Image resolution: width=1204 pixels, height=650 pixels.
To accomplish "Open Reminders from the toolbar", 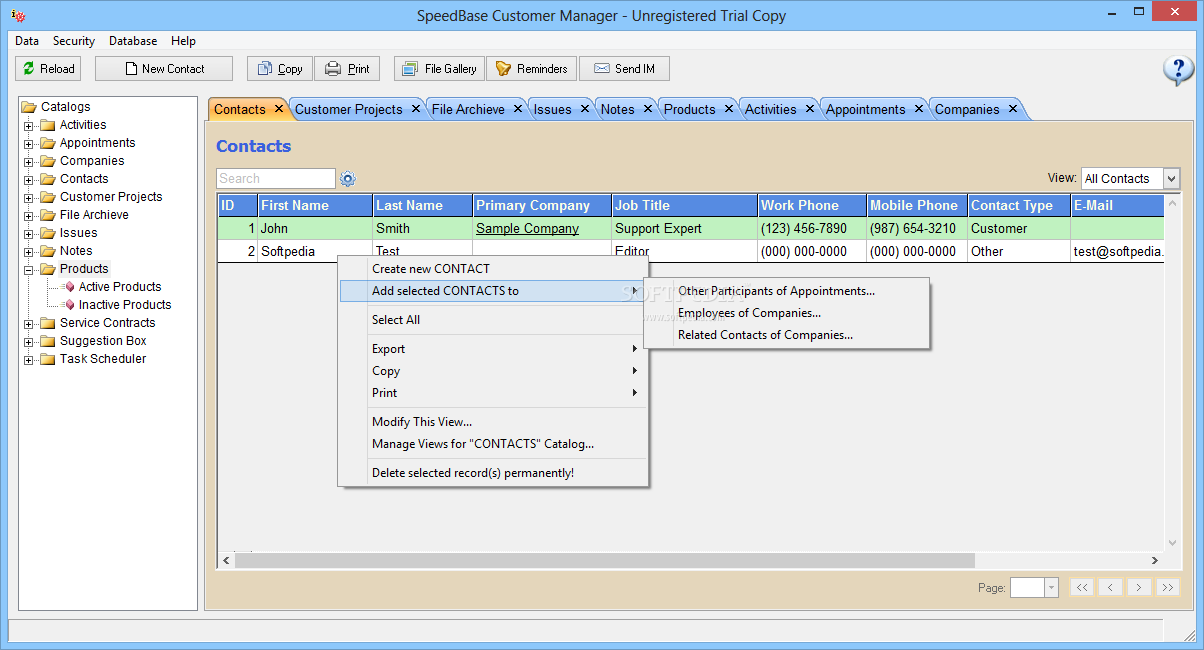I will tap(531, 69).
